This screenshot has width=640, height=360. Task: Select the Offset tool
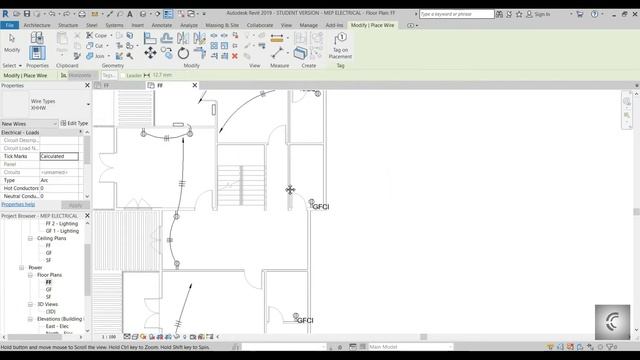pyautogui.click(x=167, y=38)
